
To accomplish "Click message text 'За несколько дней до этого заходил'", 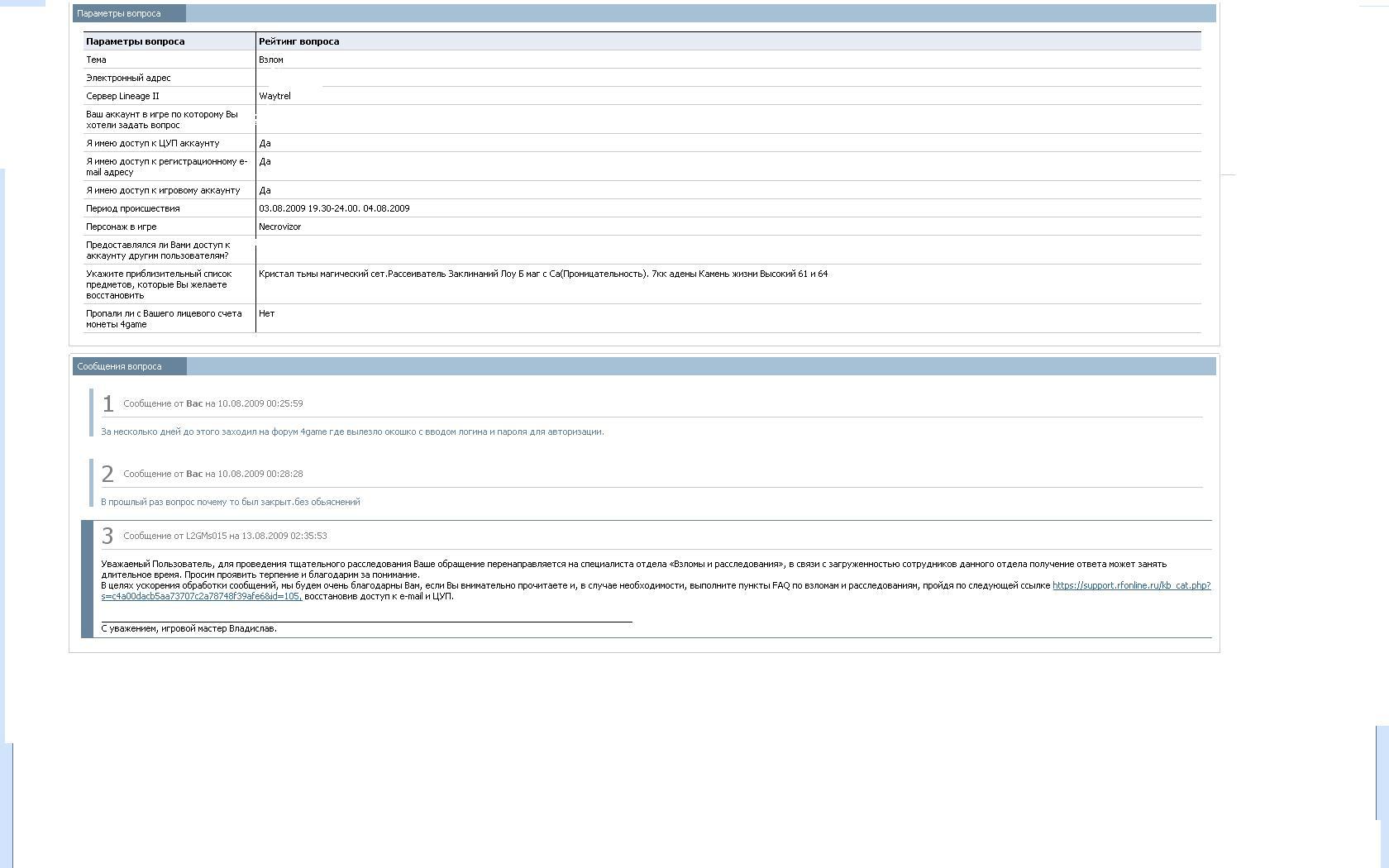I will coord(352,432).
